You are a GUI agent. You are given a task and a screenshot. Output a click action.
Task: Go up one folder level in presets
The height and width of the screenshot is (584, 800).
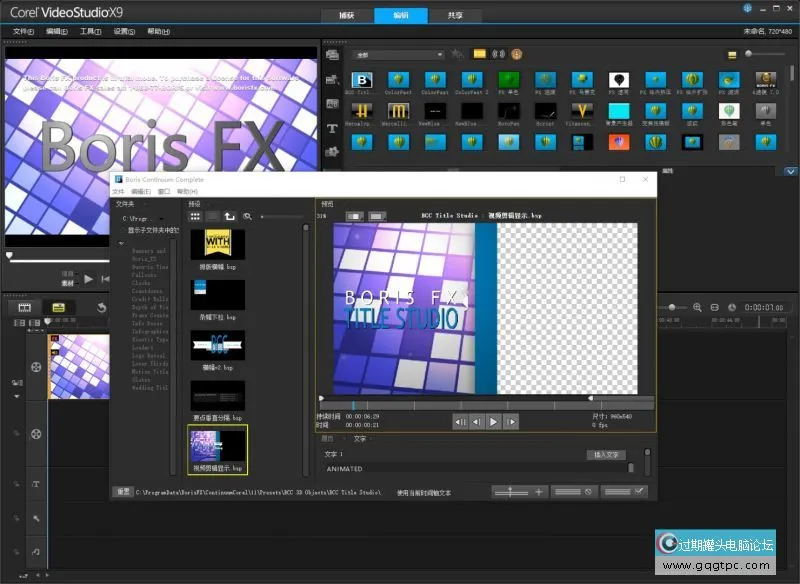tap(229, 216)
